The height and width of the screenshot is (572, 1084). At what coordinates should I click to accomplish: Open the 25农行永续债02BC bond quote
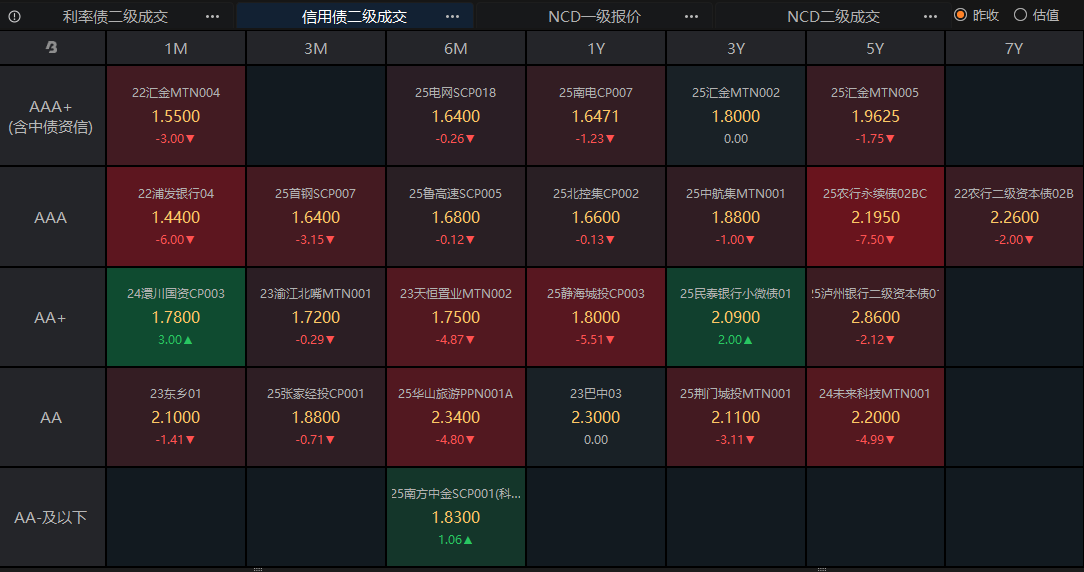click(x=875, y=216)
